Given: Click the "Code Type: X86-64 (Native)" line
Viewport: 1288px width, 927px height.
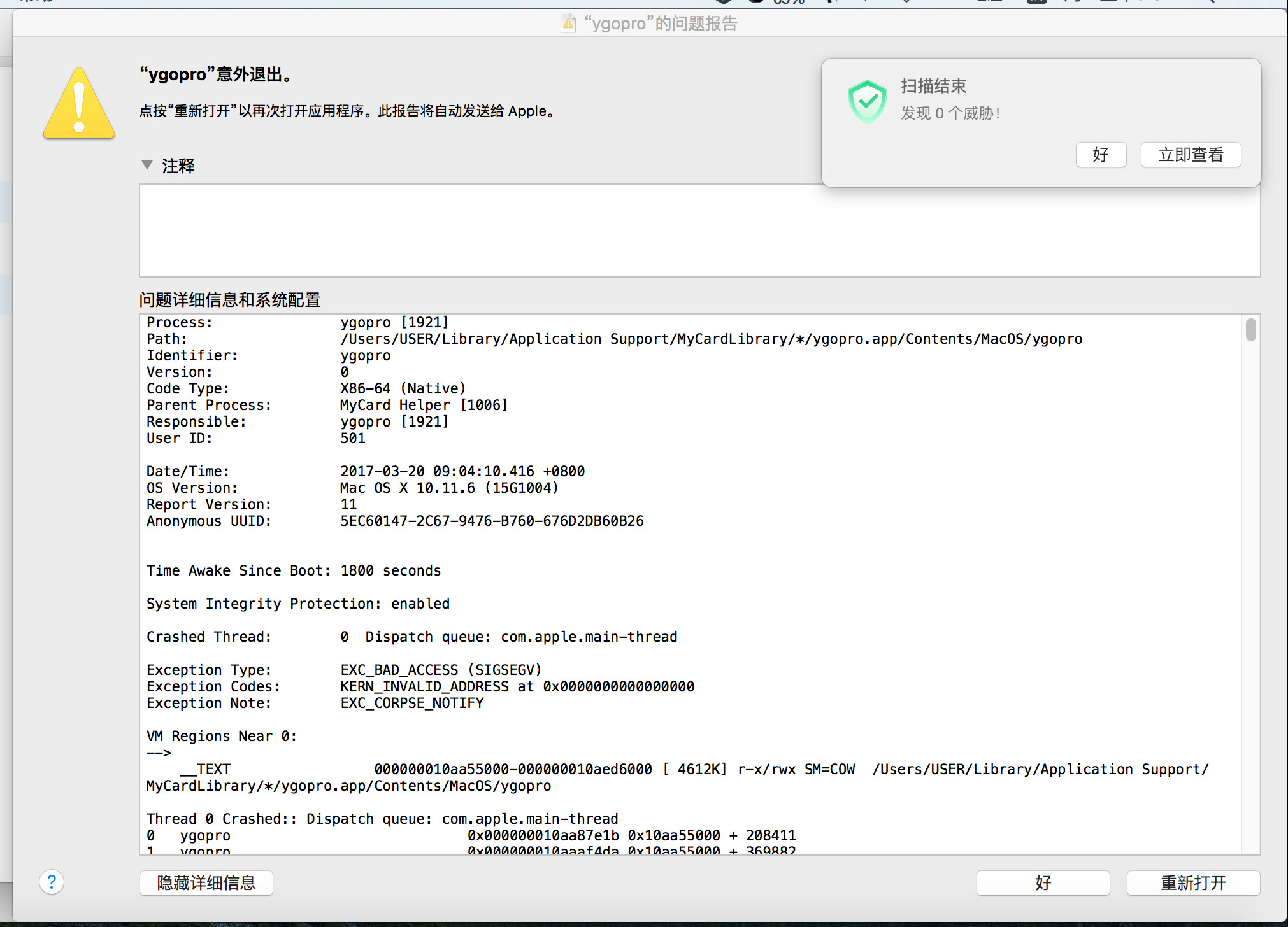Looking at the screenshot, I should (306, 389).
